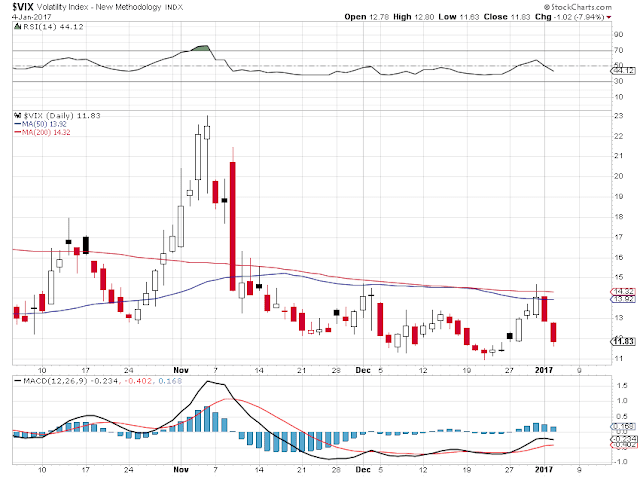Click the tall red candle after Nov 7
Screen dimensions: 640x477
[x=233, y=226]
